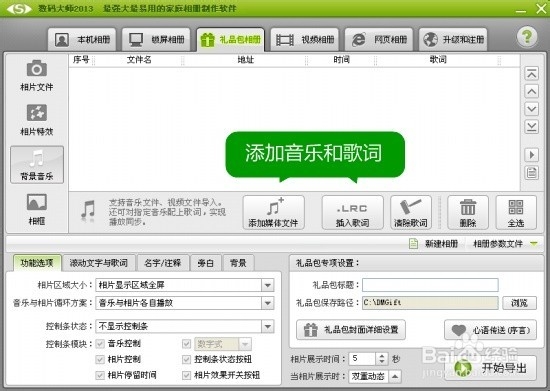
Task: Click the 相片展示时间 value field
Action: tap(362, 359)
